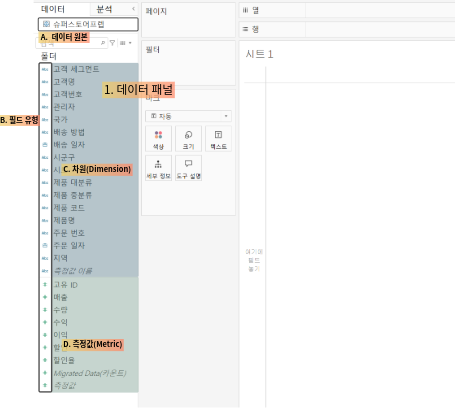Image resolution: width=455 pixels, height=408 pixels.
Task: Click the 색상 marks button
Action: pos(158,138)
